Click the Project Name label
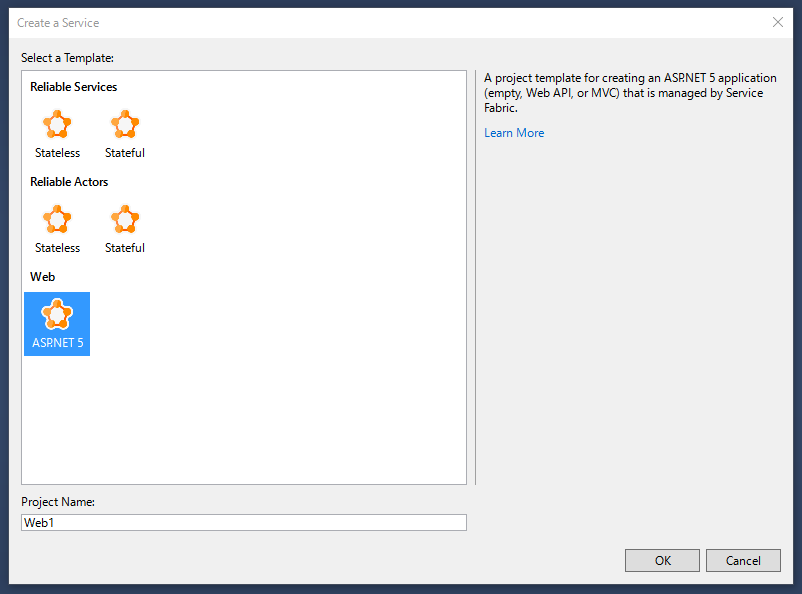This screenshot has height=594, width=802. coord(58,502)
